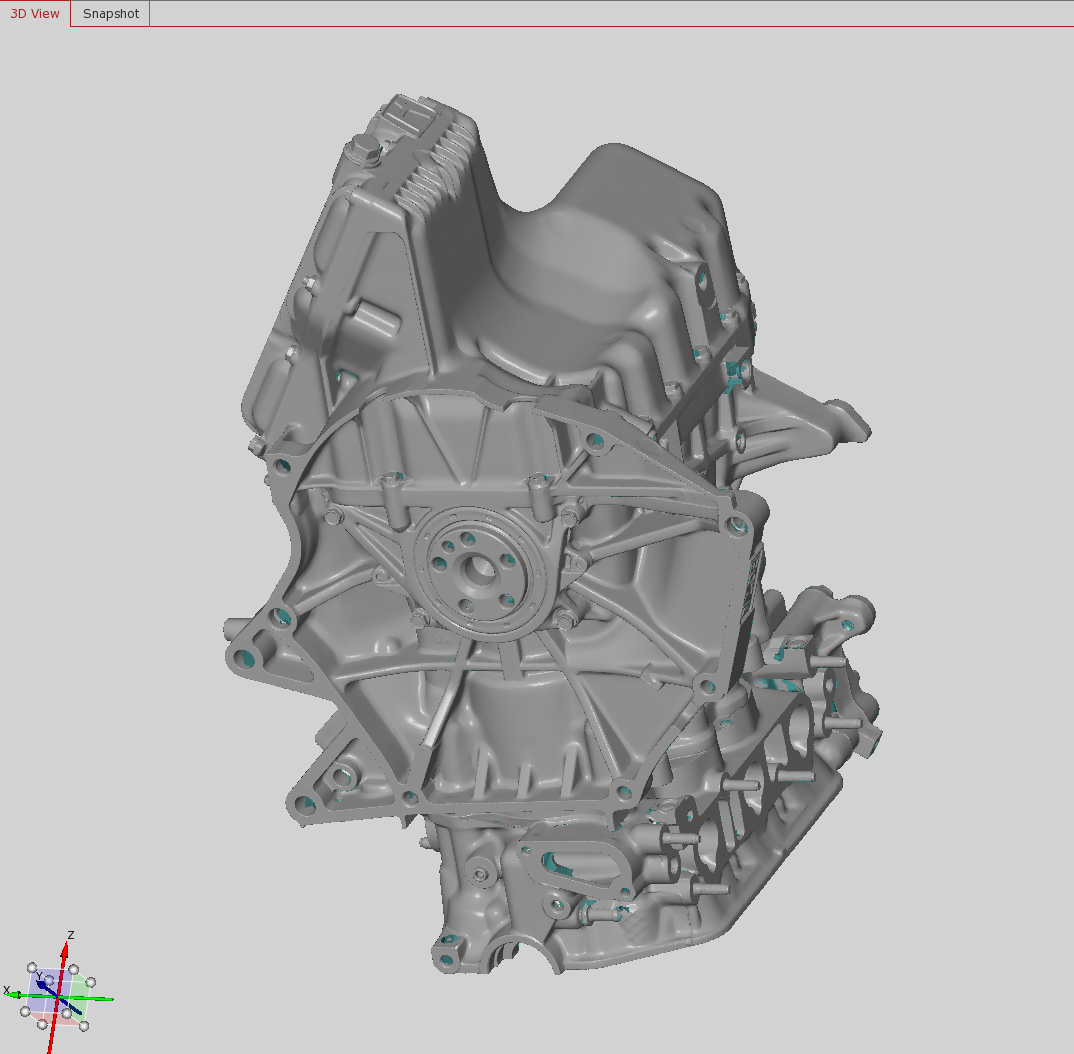
Task: Click the rightmost corner sphere of the orientation cube
Action: pos(91,982)
